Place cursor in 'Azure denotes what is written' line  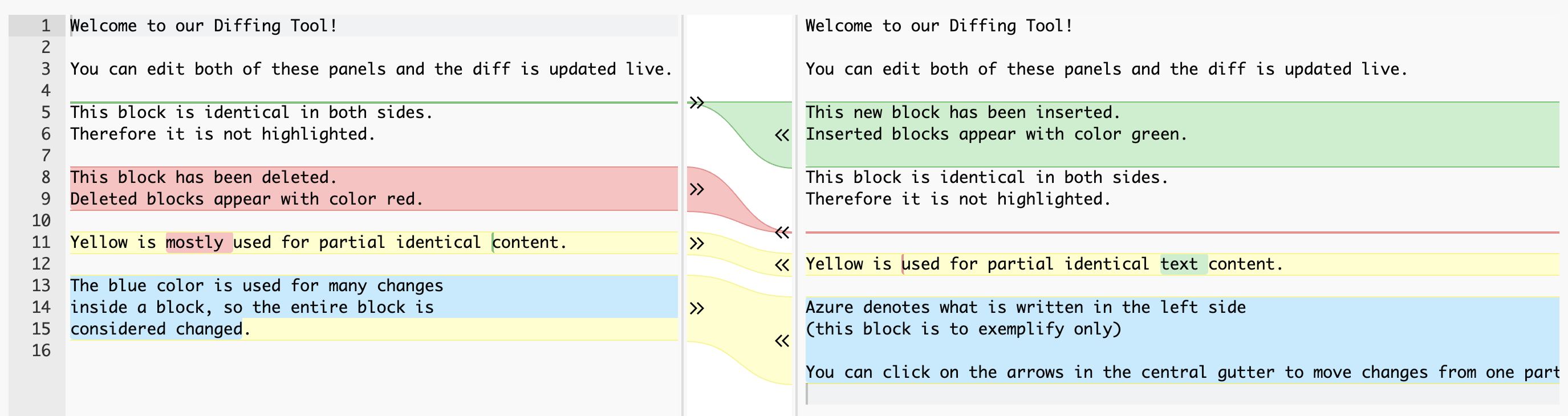pyautogui.click(x=1026, y=307)
